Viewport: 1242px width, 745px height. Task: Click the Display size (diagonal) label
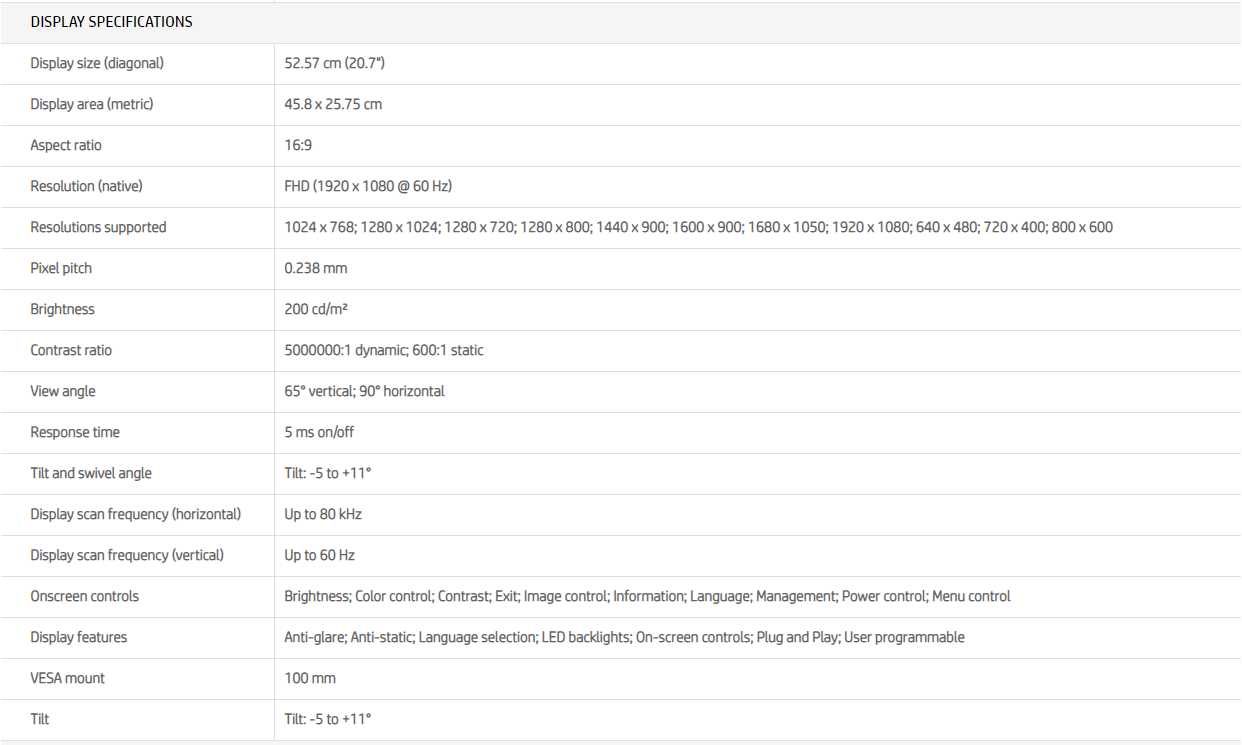(97, 63)
